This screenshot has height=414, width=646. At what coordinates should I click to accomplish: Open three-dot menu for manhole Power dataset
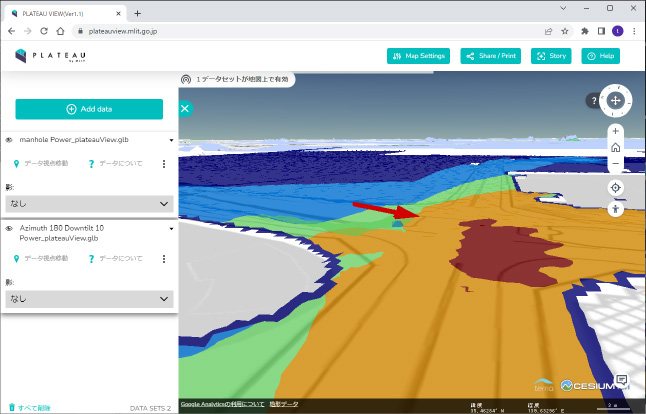pos(163,163)
